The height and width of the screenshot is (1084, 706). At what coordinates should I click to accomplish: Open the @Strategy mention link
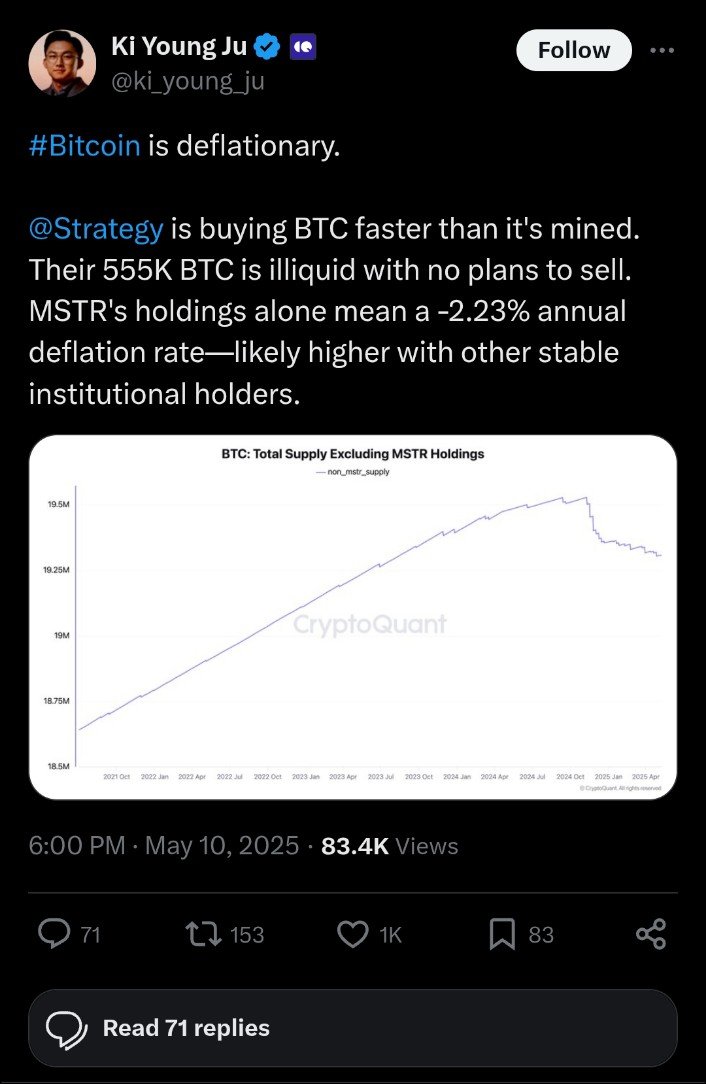(x=96, y=228)
